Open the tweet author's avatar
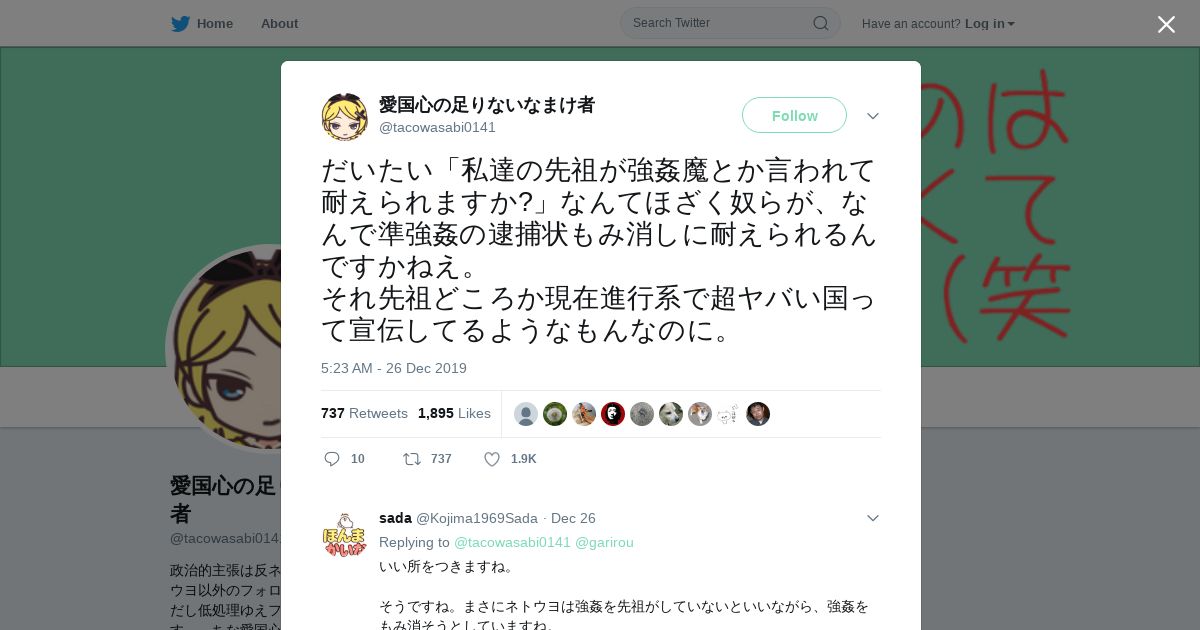The image size is (1200, 630). [x=345, y=117]
